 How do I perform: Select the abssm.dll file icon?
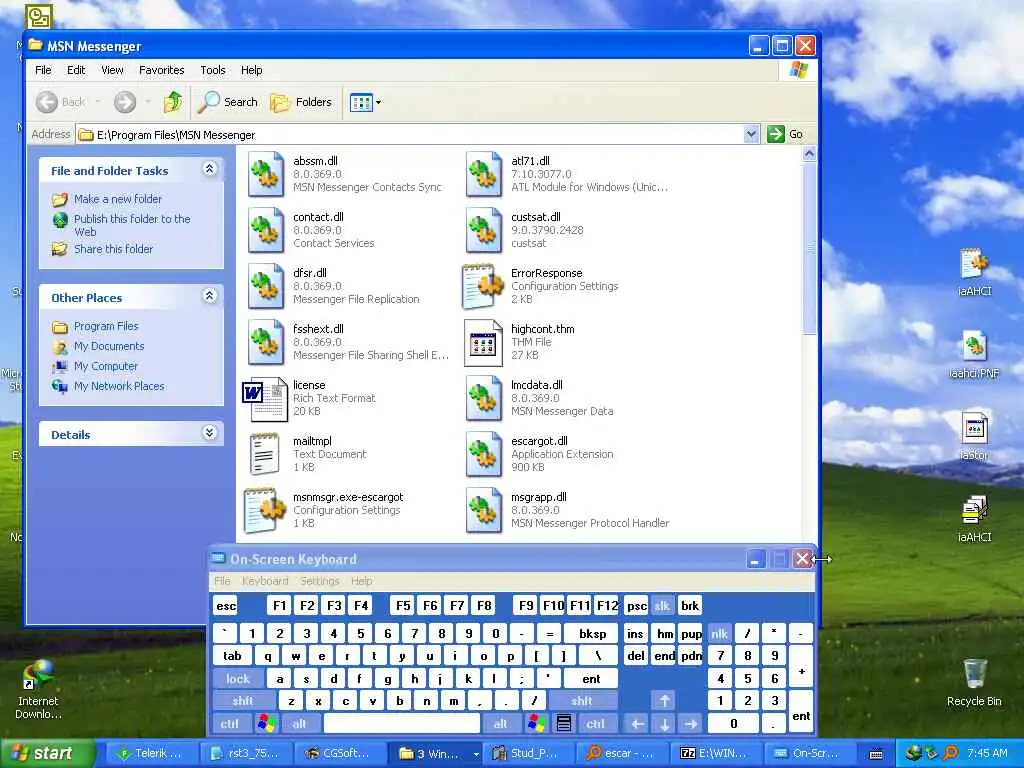[x=266, y=174]
